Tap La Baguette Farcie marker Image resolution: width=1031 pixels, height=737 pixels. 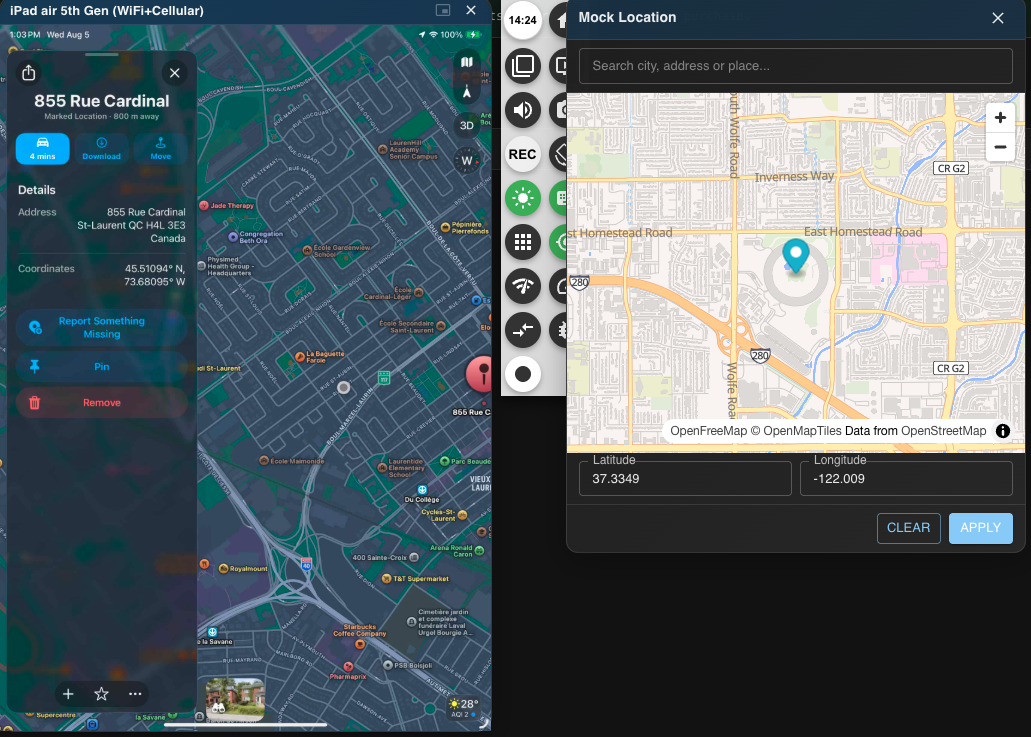click(x=300, y=357)
